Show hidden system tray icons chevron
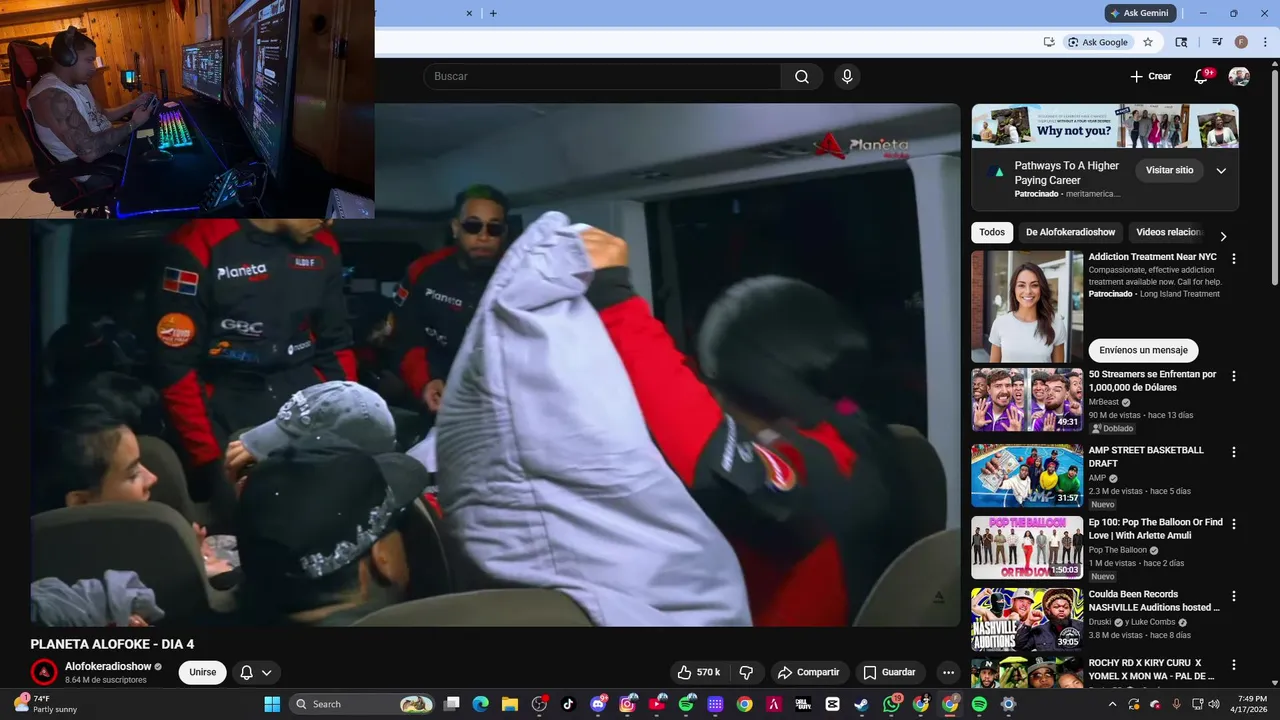The image size is (1280, 720). click(x=1113, y=704)
